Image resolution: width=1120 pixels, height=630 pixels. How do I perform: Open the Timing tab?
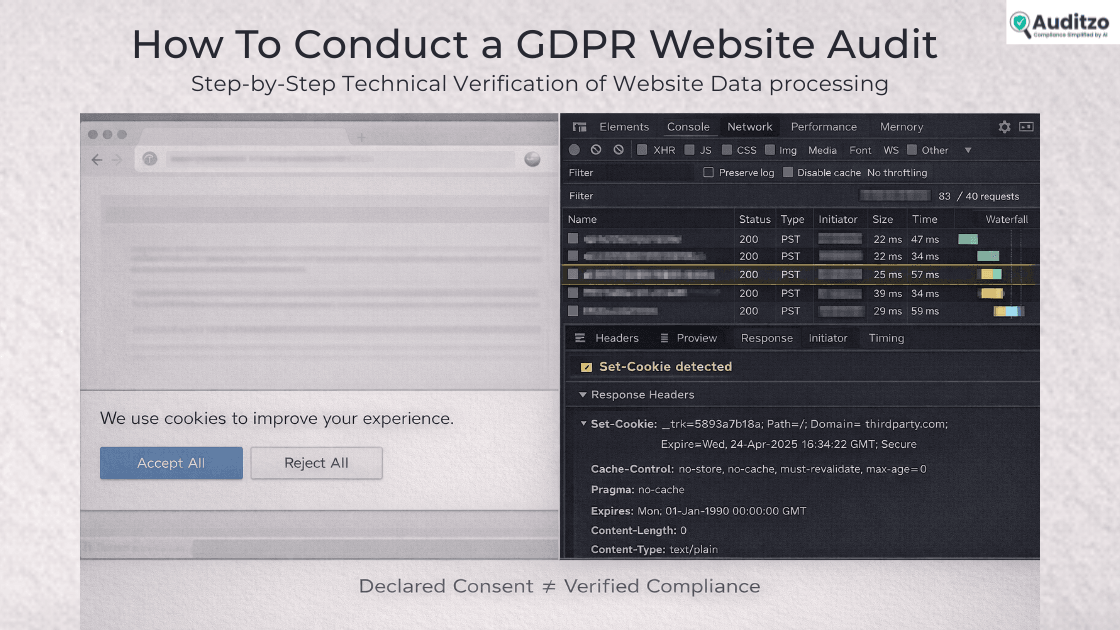(x=885, y=338)
